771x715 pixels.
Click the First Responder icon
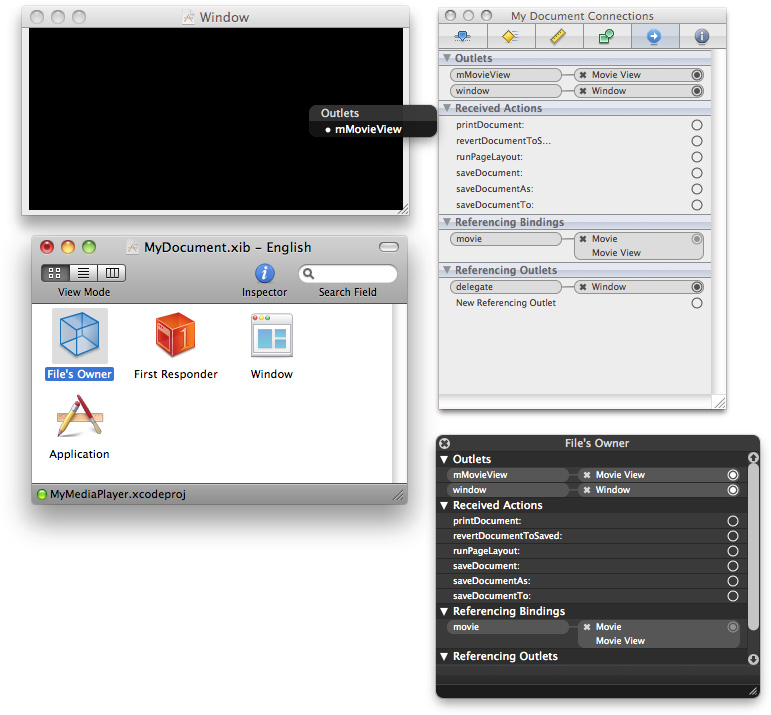175,336
